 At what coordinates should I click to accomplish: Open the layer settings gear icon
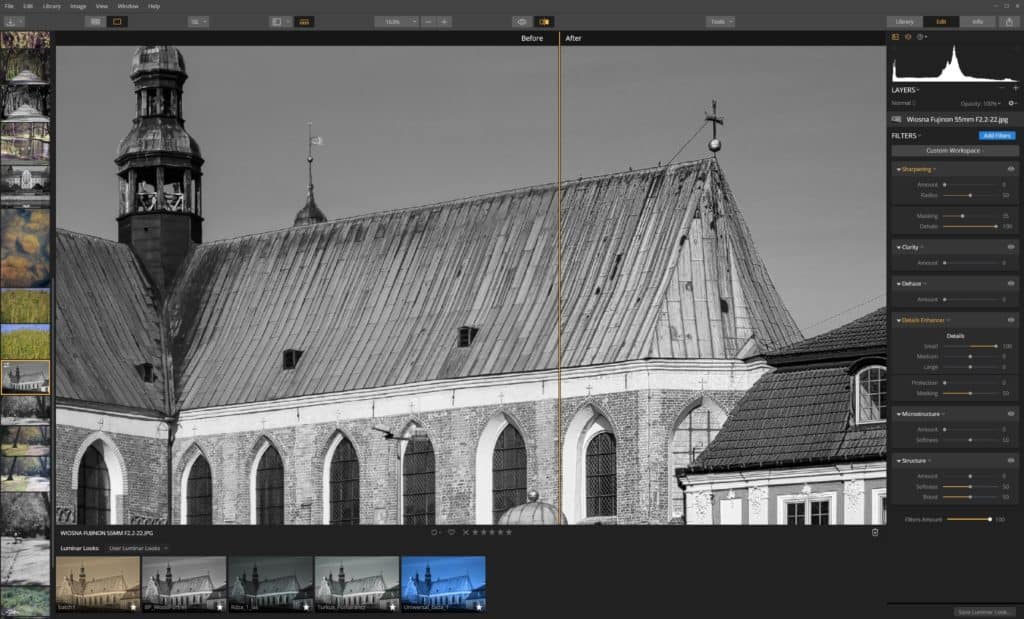(1012, 104)
